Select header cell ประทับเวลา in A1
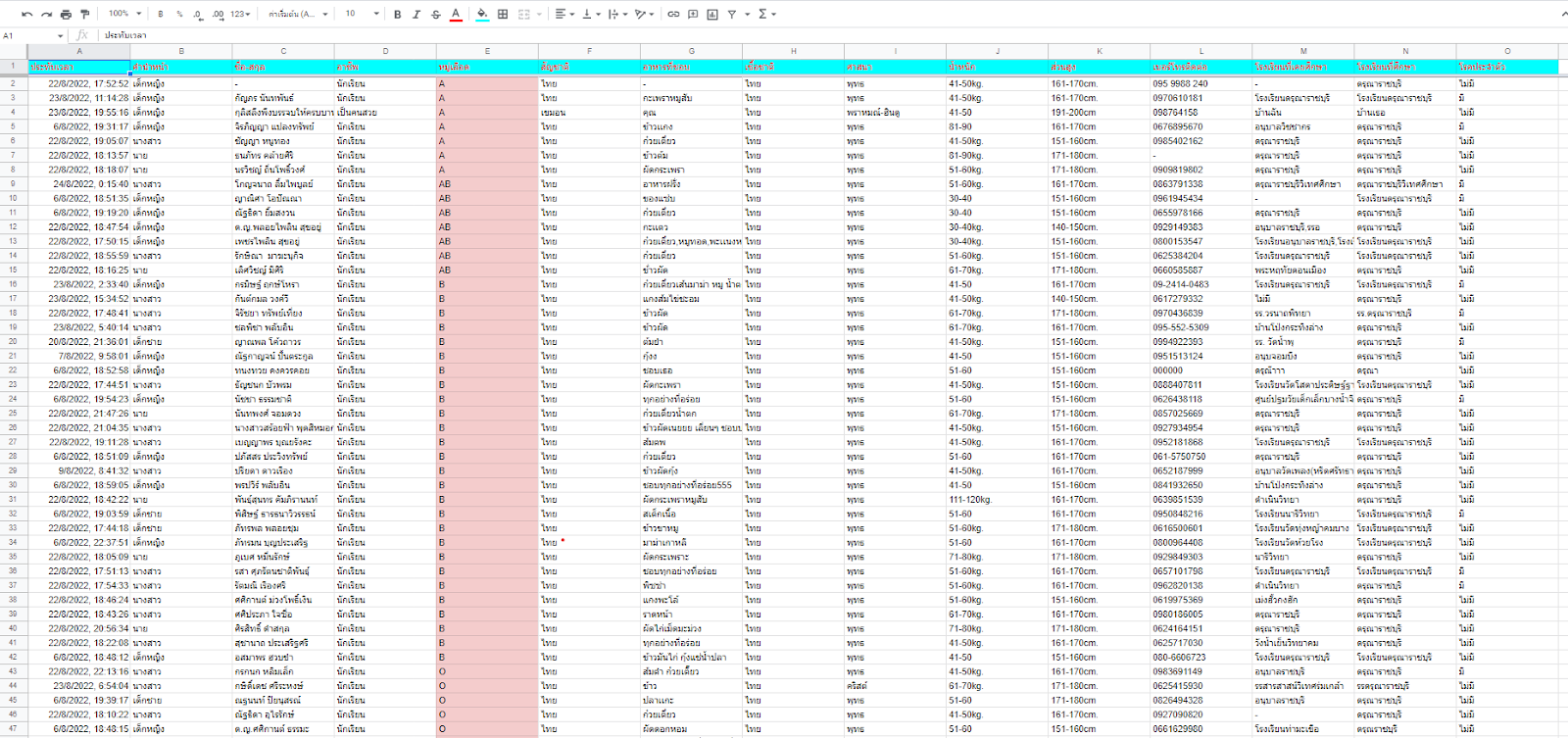 point(79,67)
